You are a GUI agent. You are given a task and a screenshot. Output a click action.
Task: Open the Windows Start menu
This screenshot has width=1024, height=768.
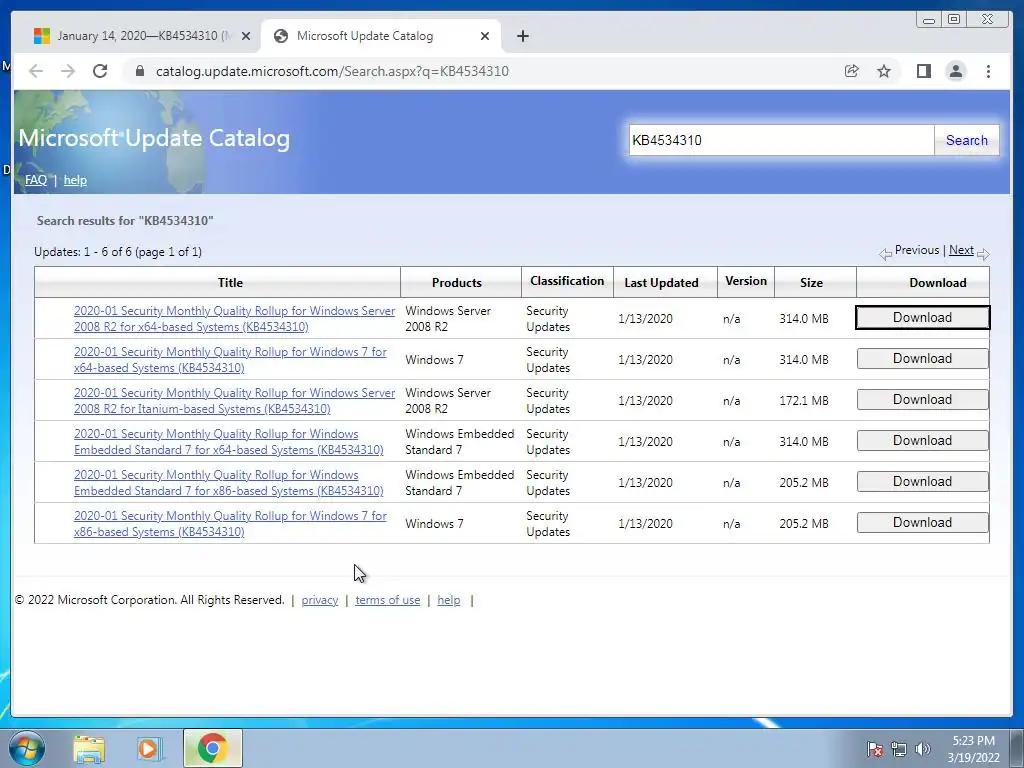click(27, 748)
